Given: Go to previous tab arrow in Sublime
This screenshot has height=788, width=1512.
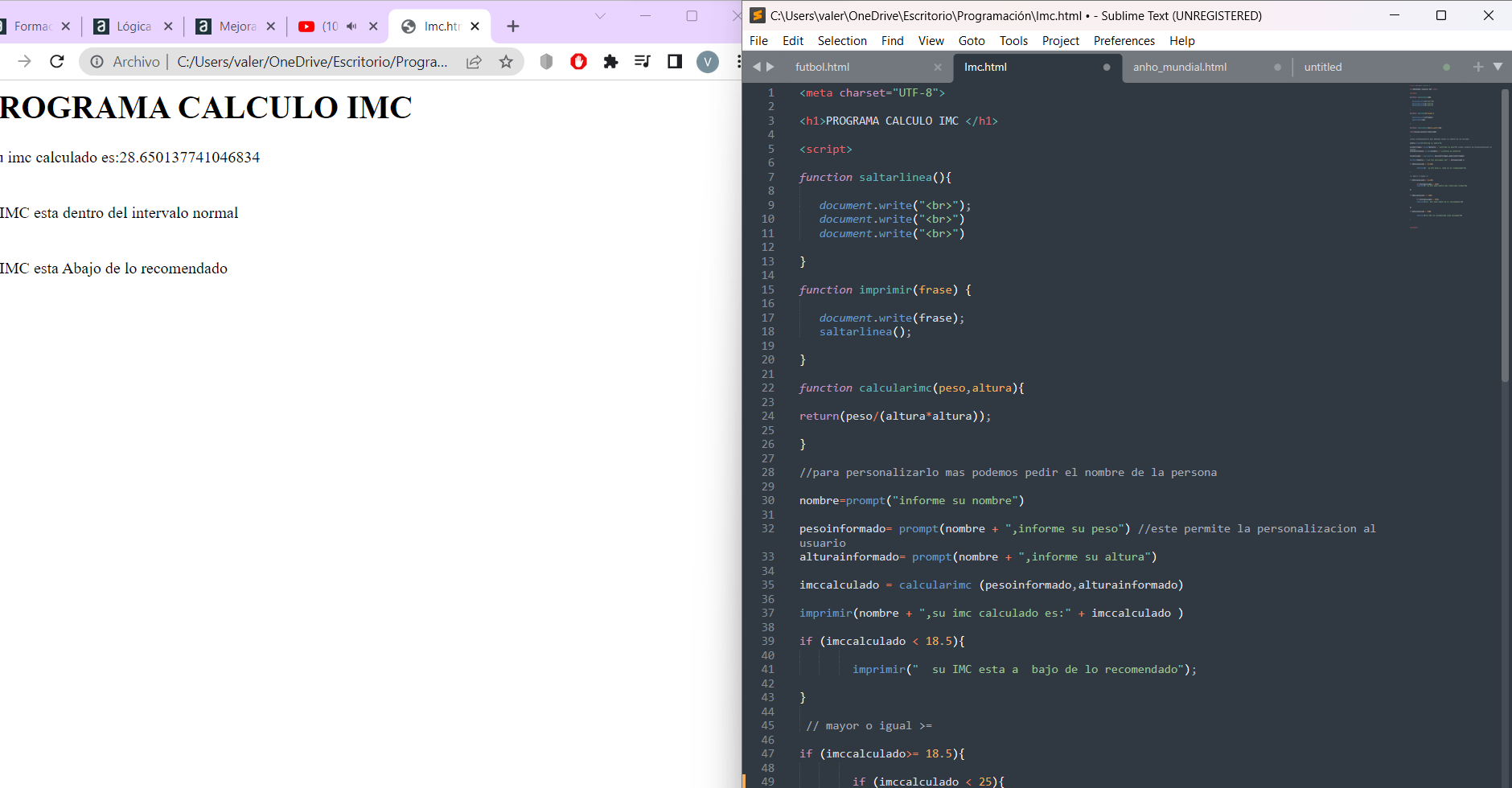Looking at the screenshot, I should [756, 67].
